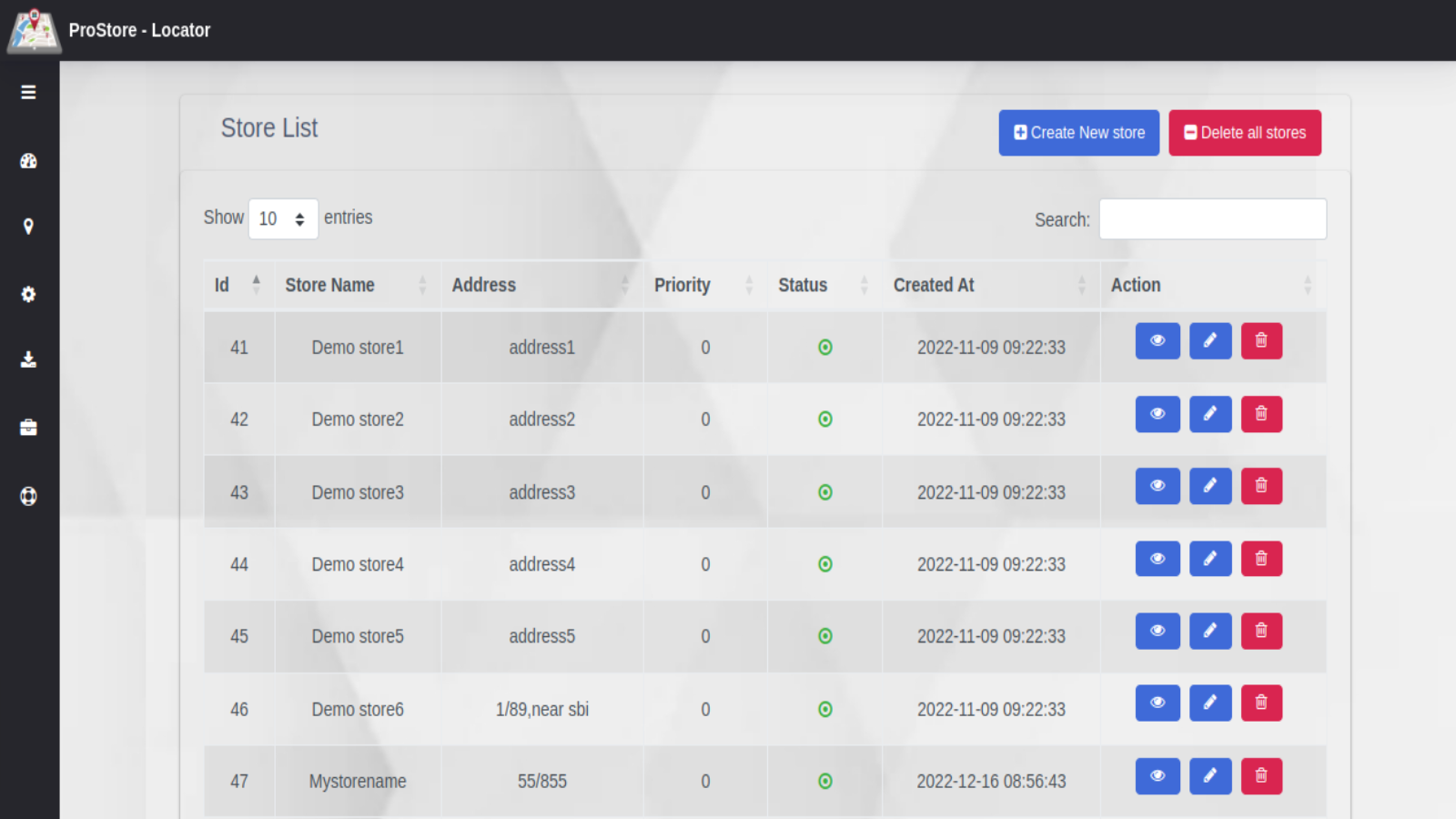Sort table by Store Name column
The width and height of the screenshot is (1456, 819).
[x=358, y=285]
